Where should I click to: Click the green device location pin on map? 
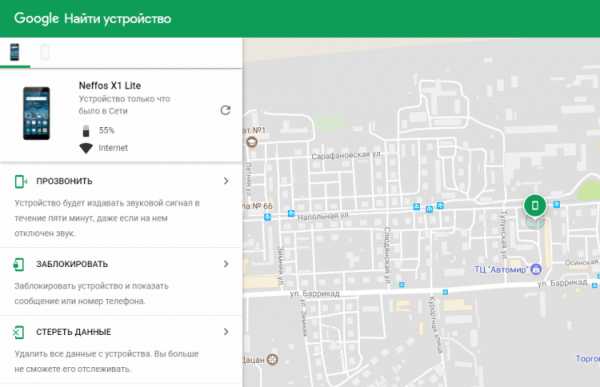coord(535,206)
